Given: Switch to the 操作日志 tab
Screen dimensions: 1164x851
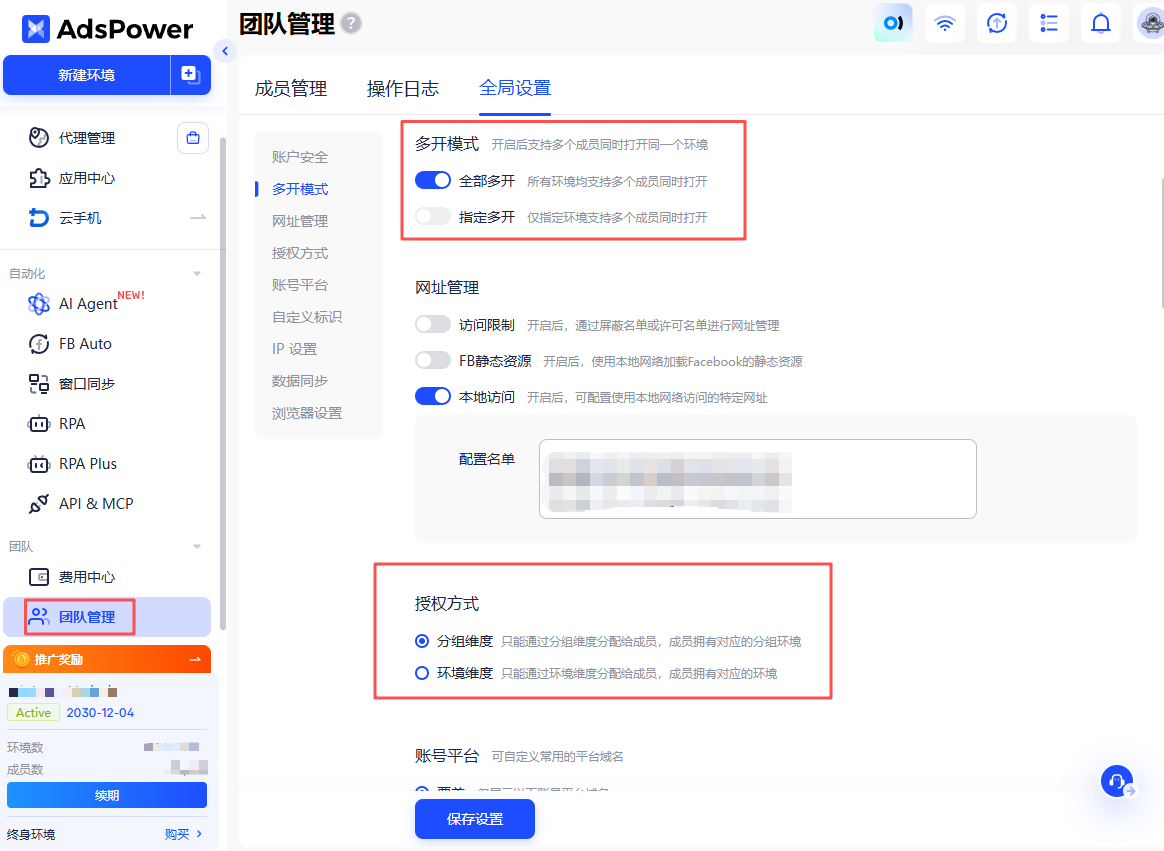Looking at the screenshot, I should (x=403, y=89).
